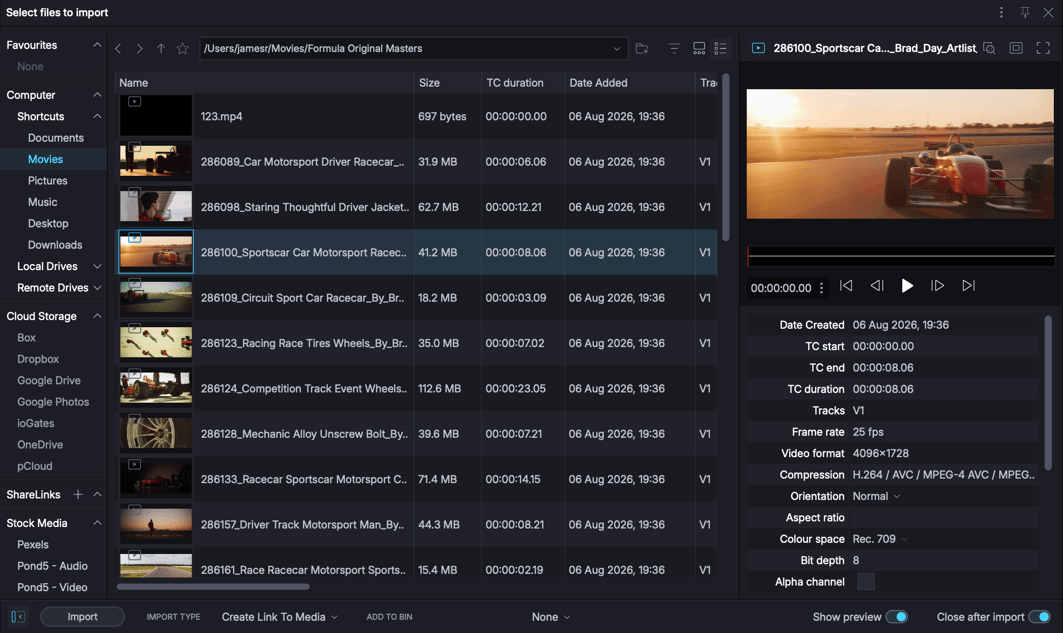
Task: Go forward with the right arrow icon
Action: point(139,49)
